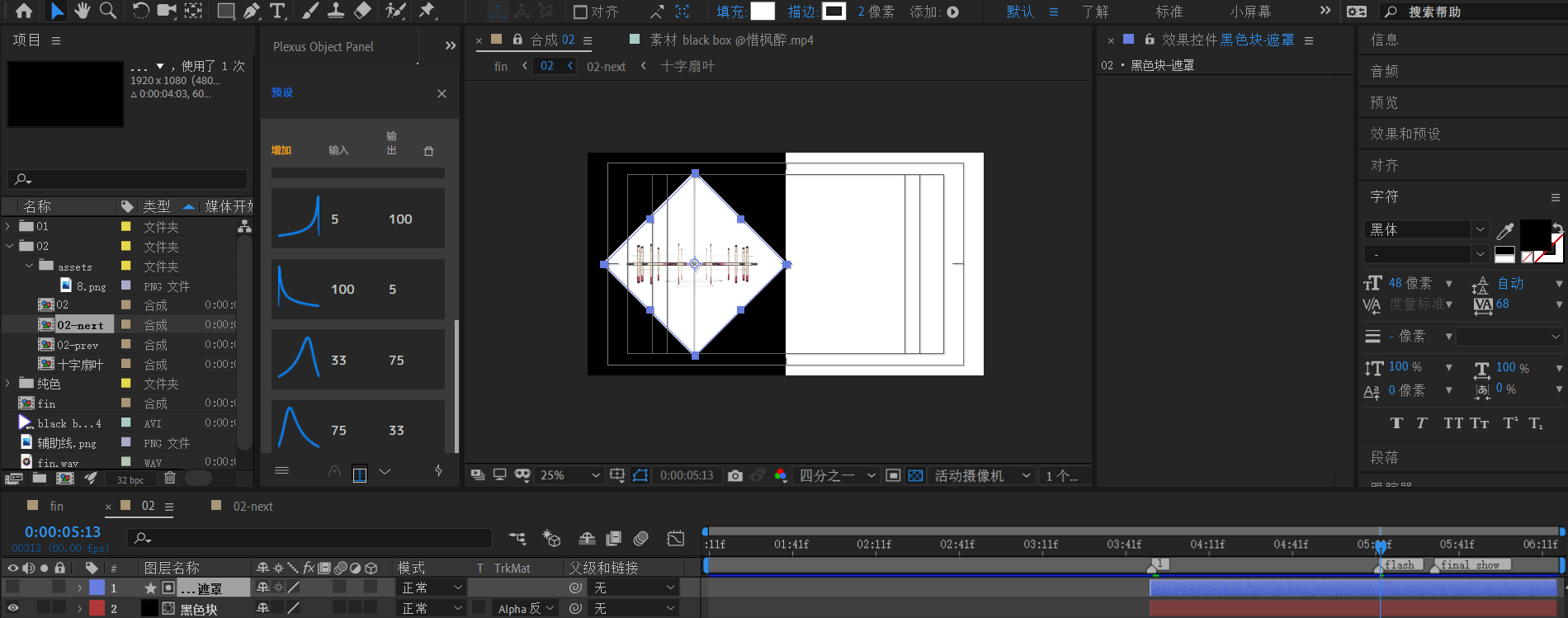The image size is (1568, 618).
Task: Select the Type text tool
Action: click(x=277, y=11)
